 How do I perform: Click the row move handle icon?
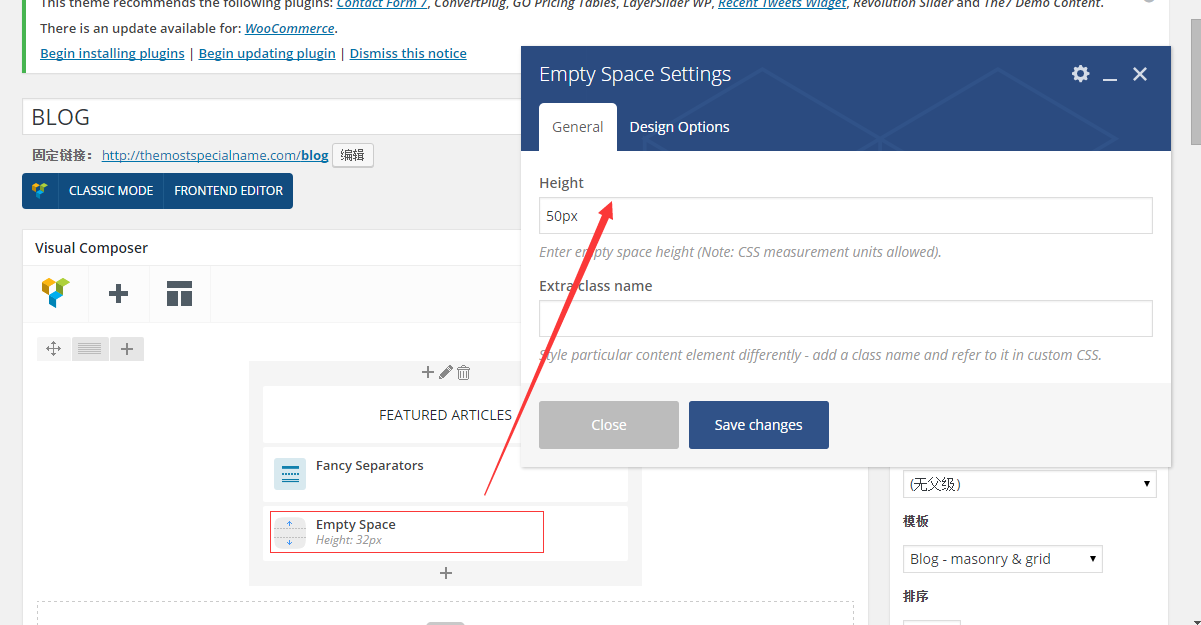click(x=54, y=348)
